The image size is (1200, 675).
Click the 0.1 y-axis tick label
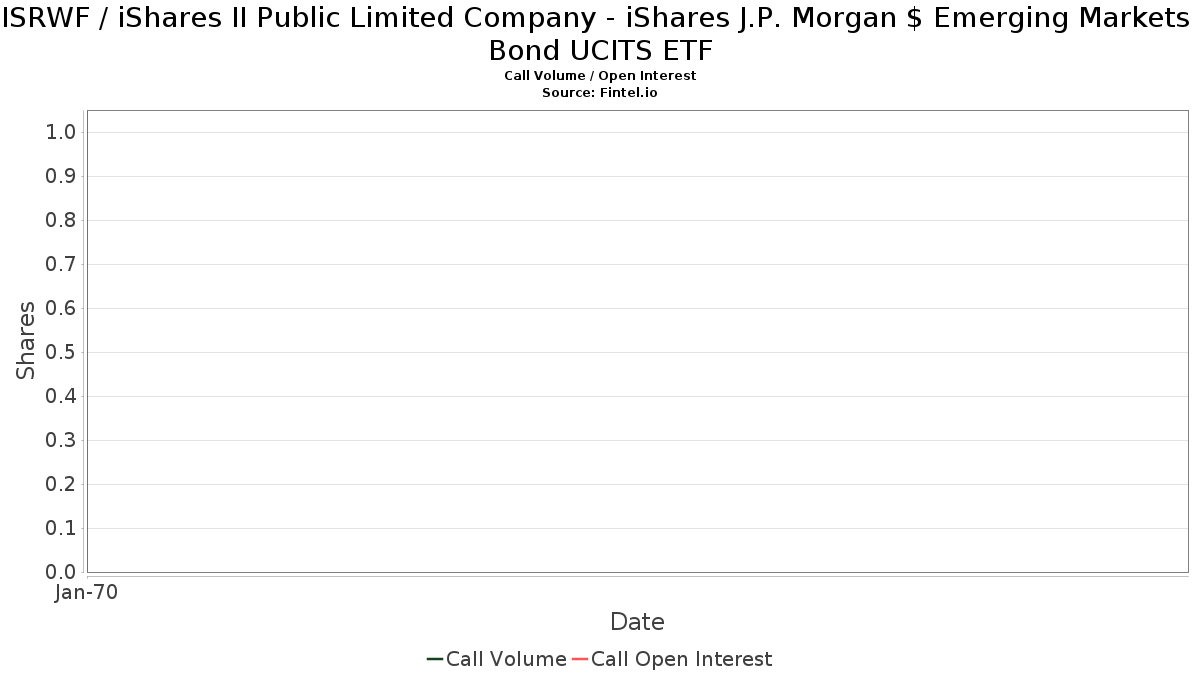pyautogui.click(x=61, y=528)
